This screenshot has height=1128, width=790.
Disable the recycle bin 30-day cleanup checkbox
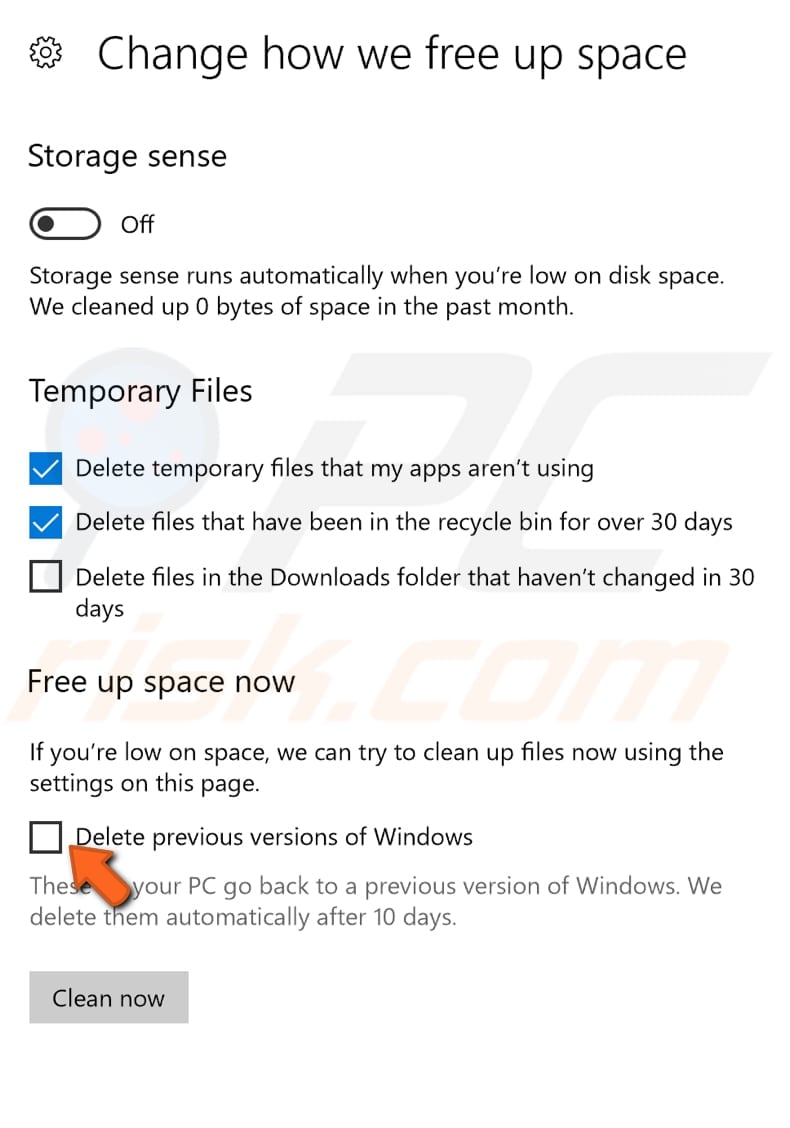(x=44, y=522)
